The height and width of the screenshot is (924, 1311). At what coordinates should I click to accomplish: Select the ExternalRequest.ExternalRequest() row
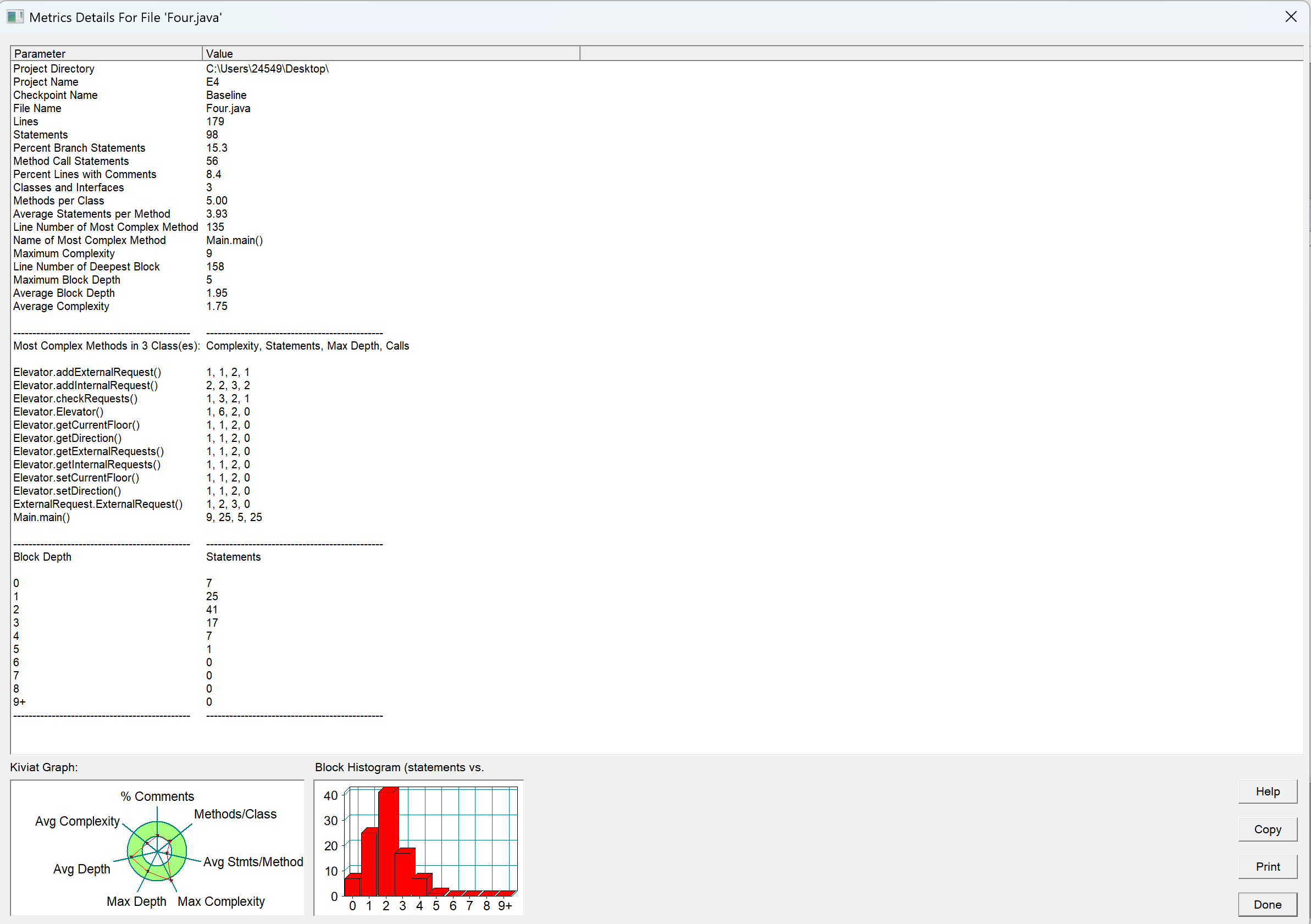click(x=98, y=504)
